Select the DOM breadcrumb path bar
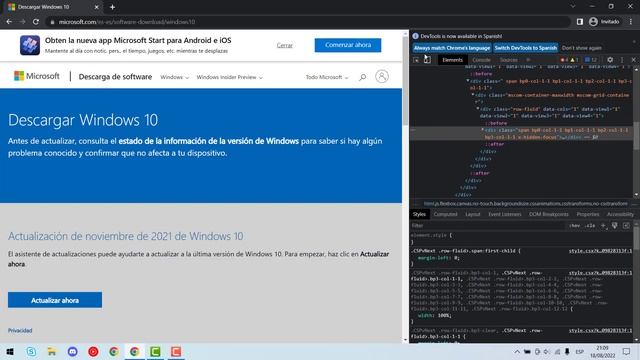The image size is (640, 360). point(525,204)
